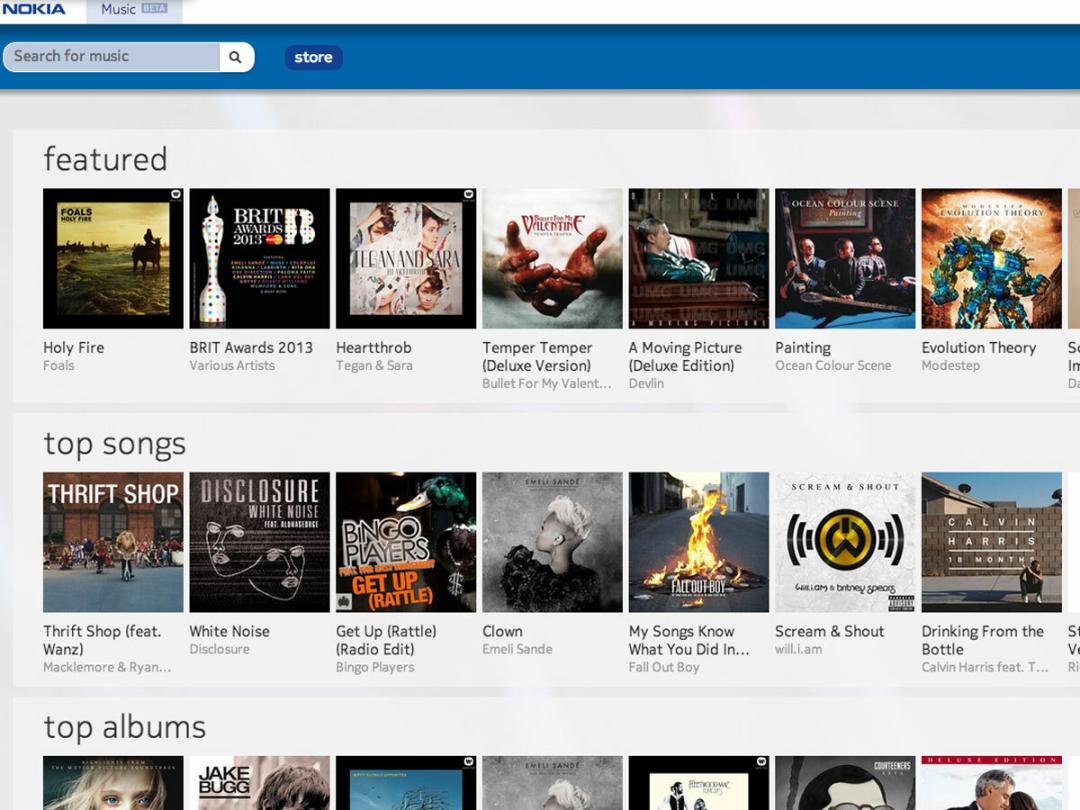Select the BRIT Awards 2013 album artwork

[x=259, y=258]
